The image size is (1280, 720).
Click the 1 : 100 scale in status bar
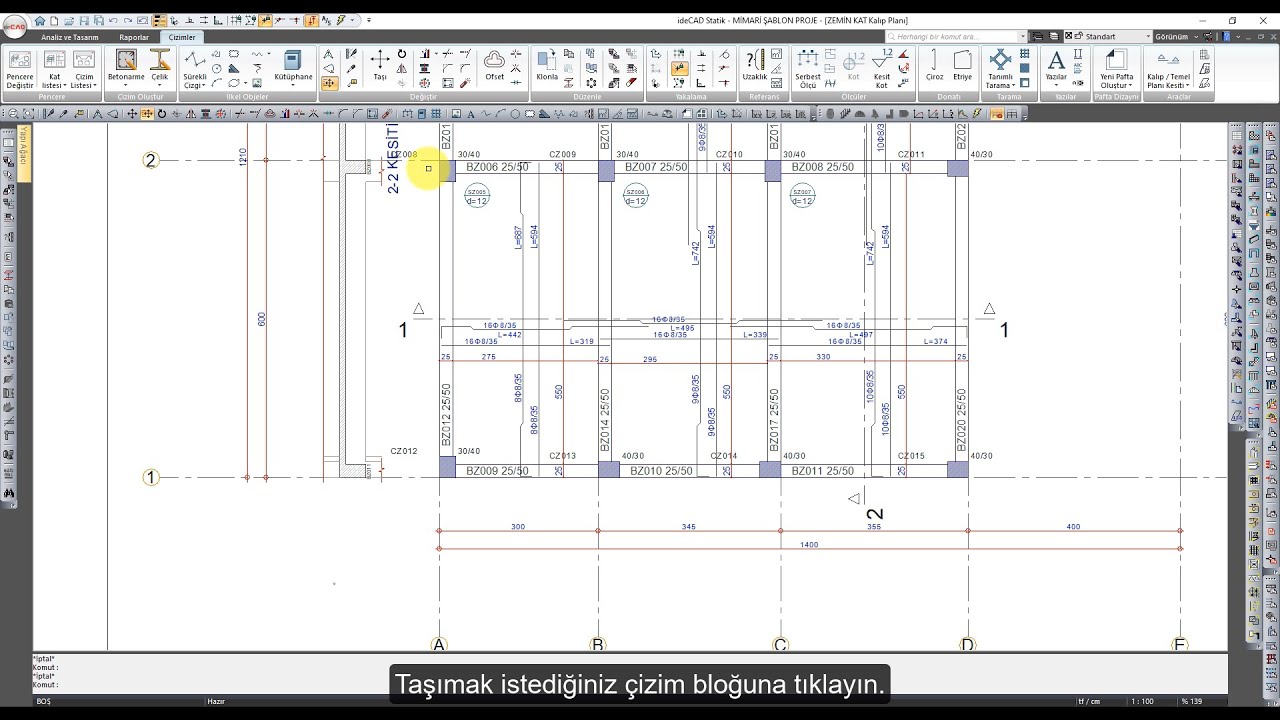point(1144,701)
